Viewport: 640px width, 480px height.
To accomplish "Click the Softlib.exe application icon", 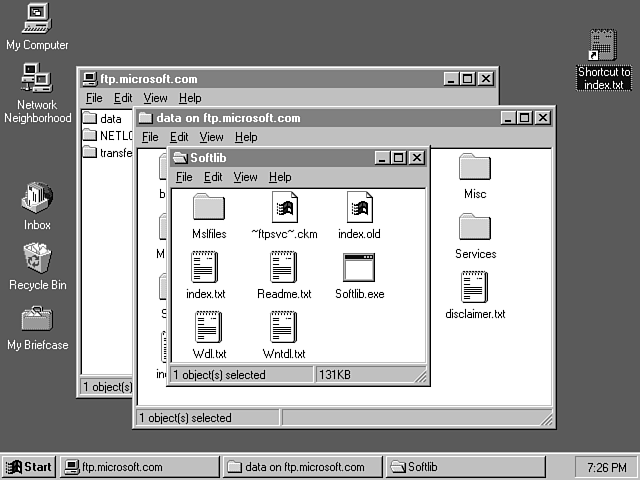I will coord(359,268).
